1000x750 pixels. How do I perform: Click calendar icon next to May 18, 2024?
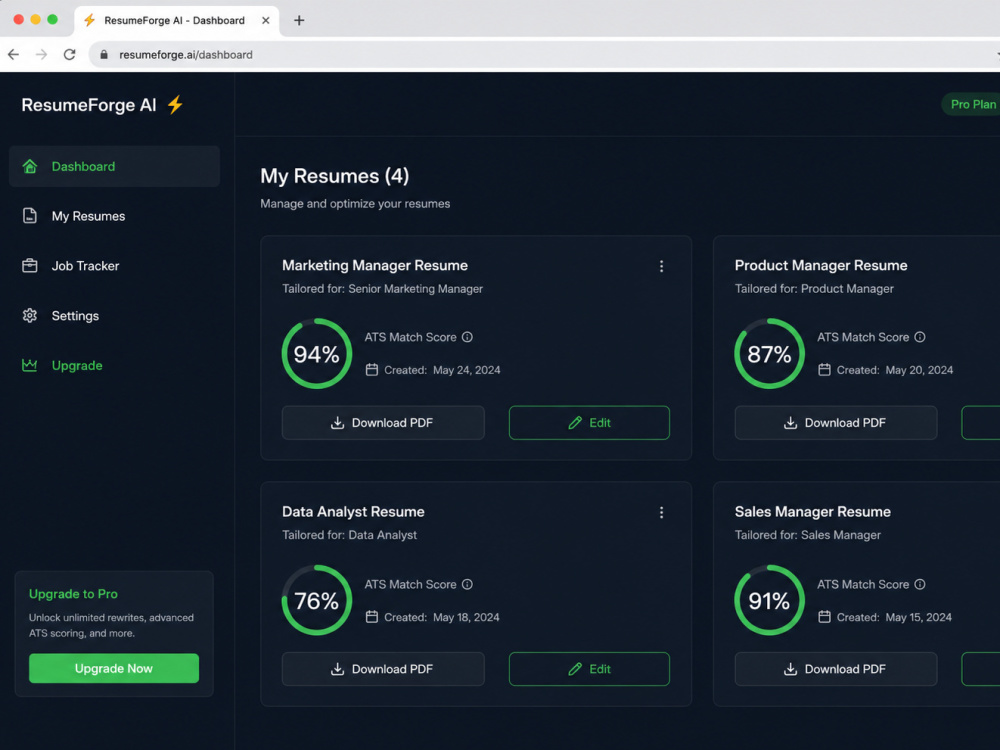tap(372, 617)
